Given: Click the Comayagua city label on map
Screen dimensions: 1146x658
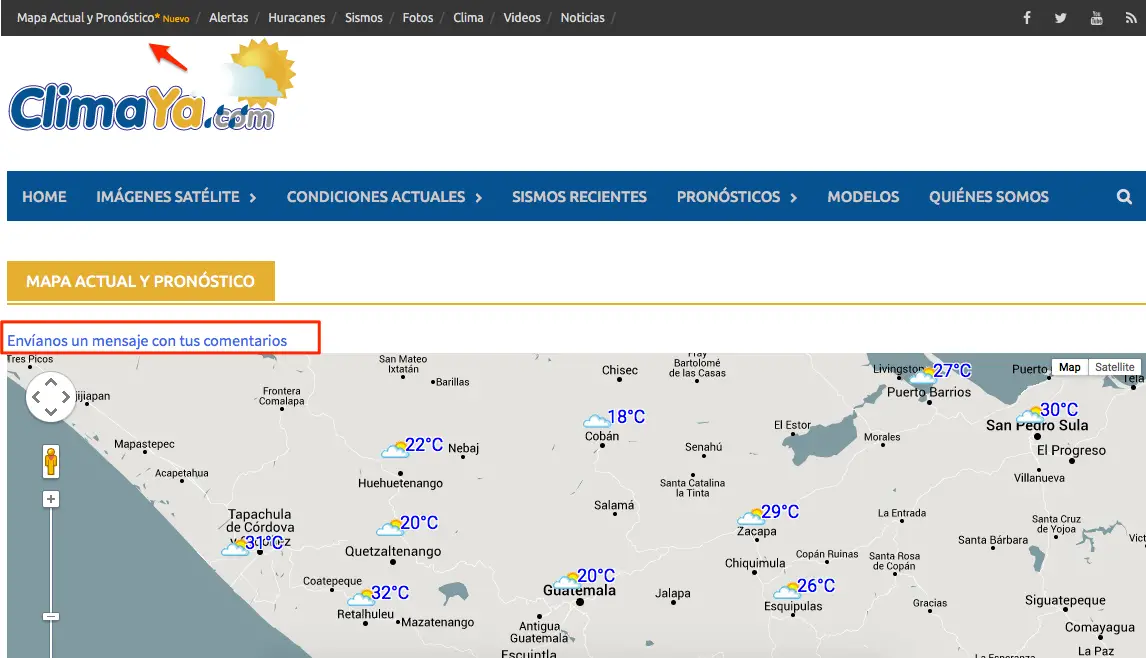Looking at the screenshot, I should tap(1100, 627).
